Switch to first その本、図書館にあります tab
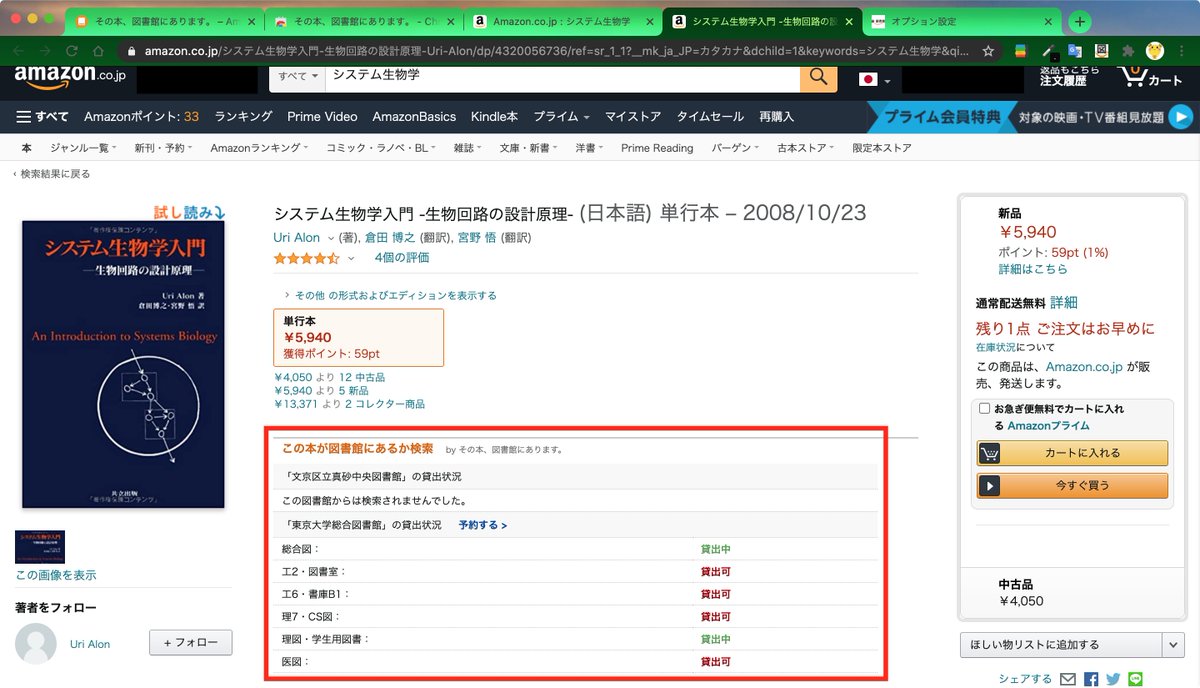This screenshot has height=688, width=1200. point(163,21)
